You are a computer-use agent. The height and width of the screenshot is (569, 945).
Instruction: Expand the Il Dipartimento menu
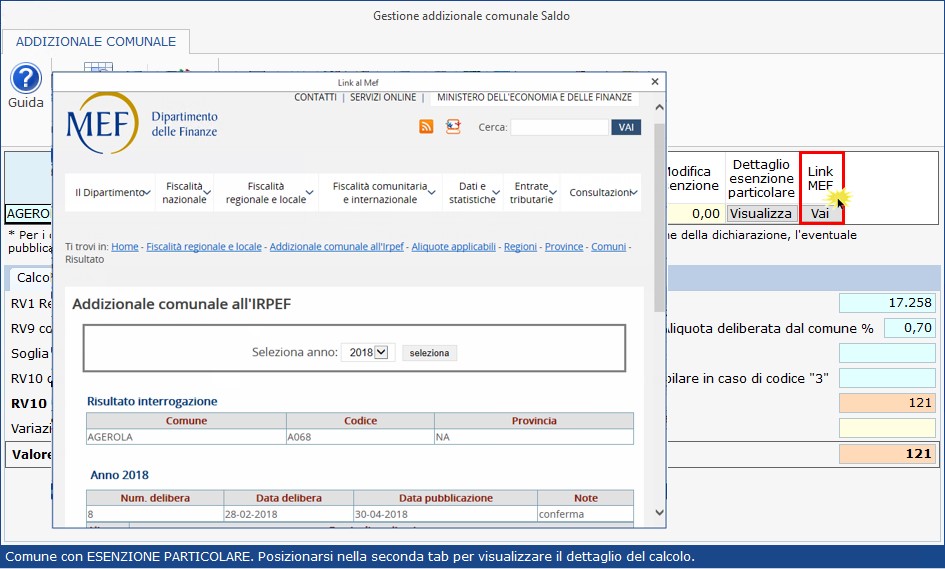click(111, 193)
